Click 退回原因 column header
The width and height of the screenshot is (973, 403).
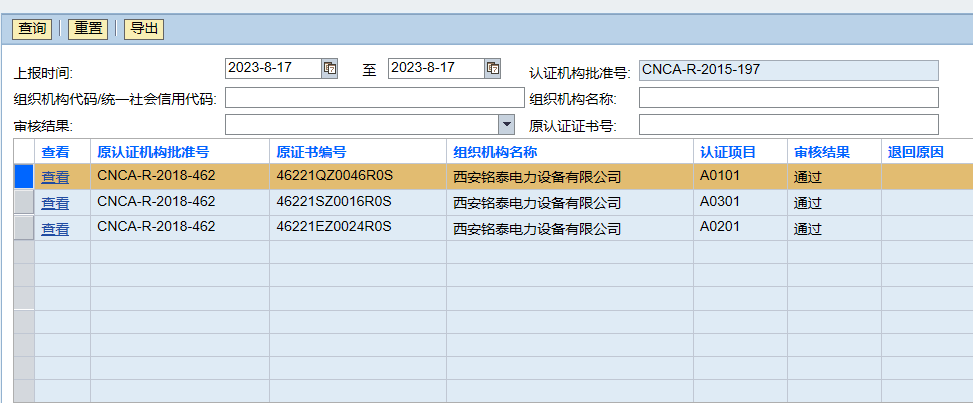[x=927, y=152]
